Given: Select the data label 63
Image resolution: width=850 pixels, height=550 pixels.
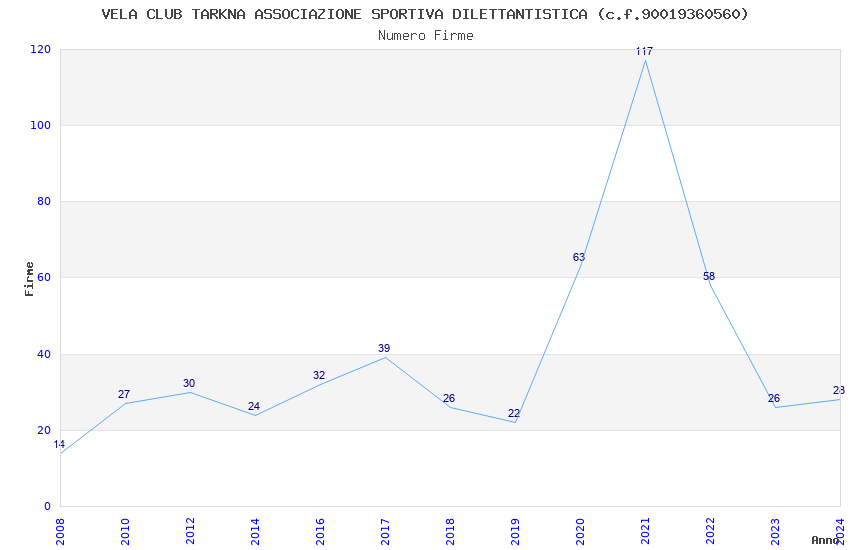Looking at the screenshot, I should pos(579,257).
